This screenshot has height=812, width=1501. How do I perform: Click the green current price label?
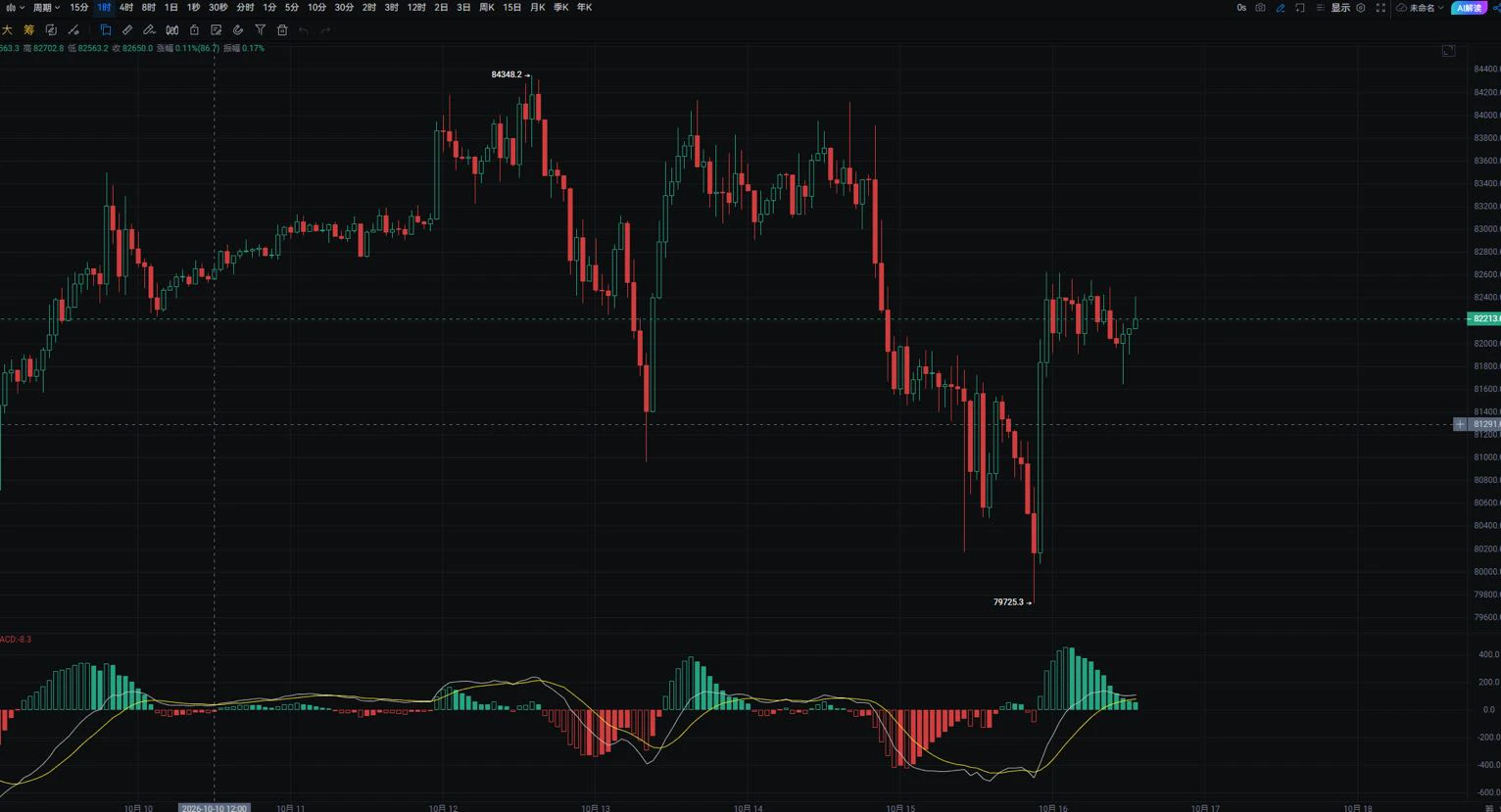pyautogui.click(x=1485, y=318)
